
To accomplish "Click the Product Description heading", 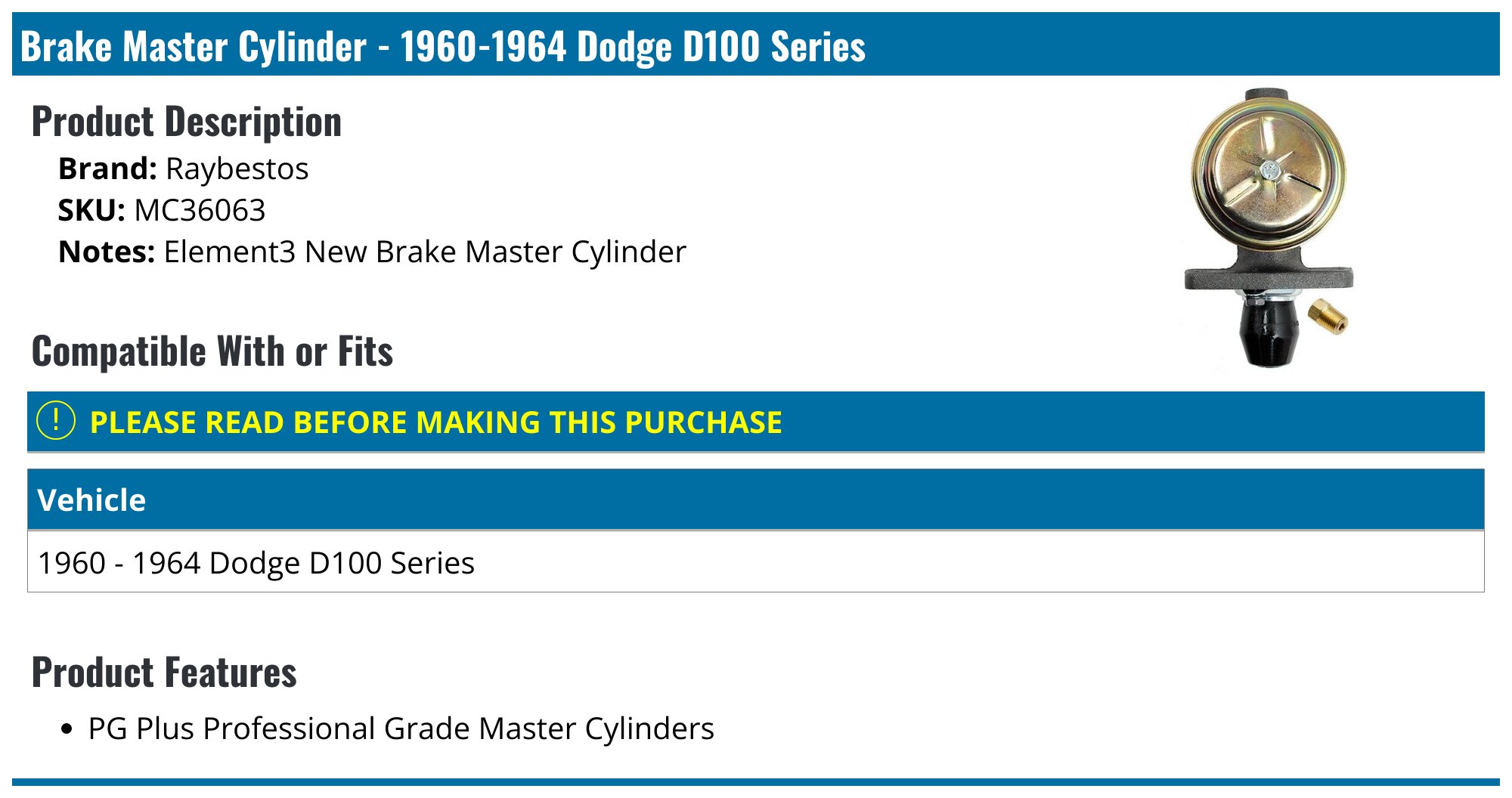I will click(187, 122).
